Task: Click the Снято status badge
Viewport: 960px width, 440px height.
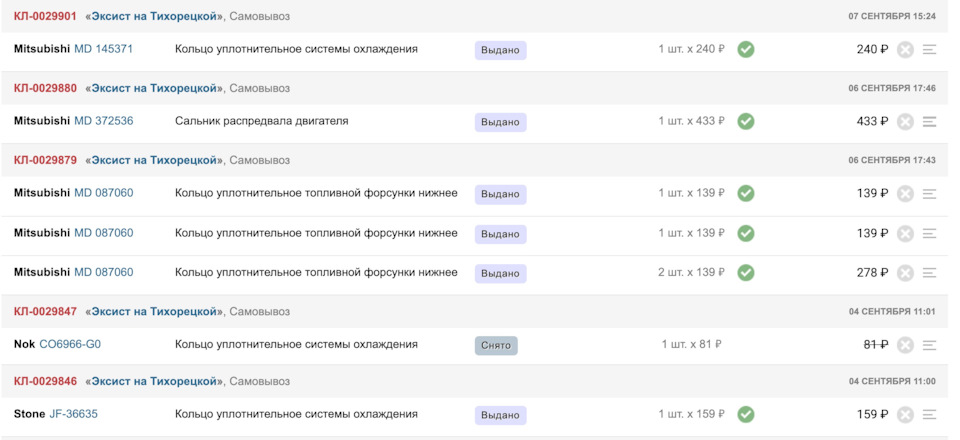Action: click(496, 345)
